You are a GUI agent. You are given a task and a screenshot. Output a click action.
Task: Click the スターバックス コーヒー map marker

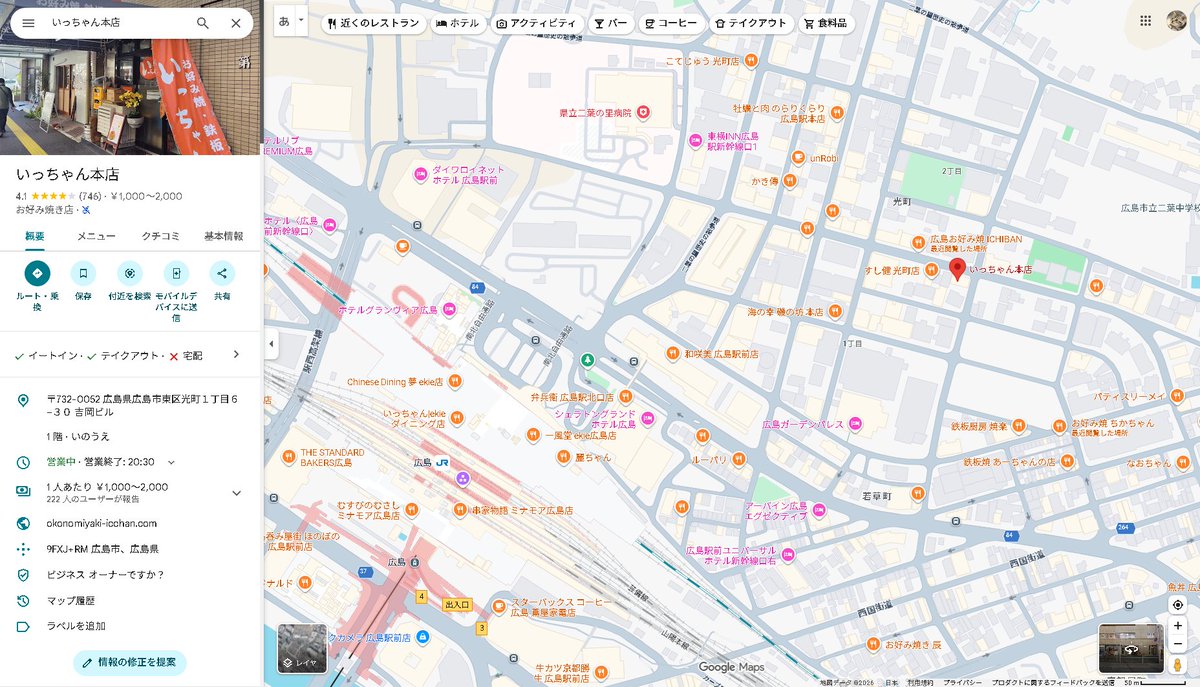point(498,606)
